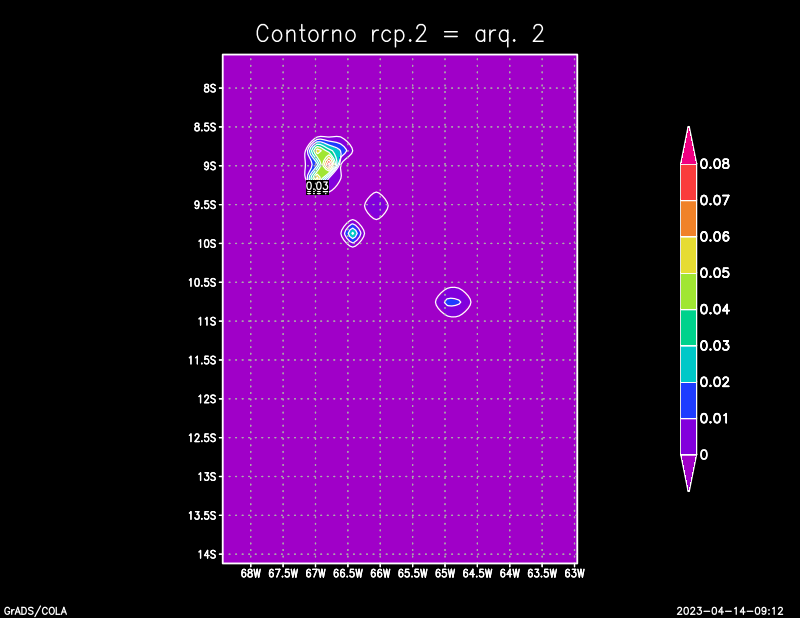Click the purple bottom arrow of the color bar
The image size is (800, 618).
point(688,471)
